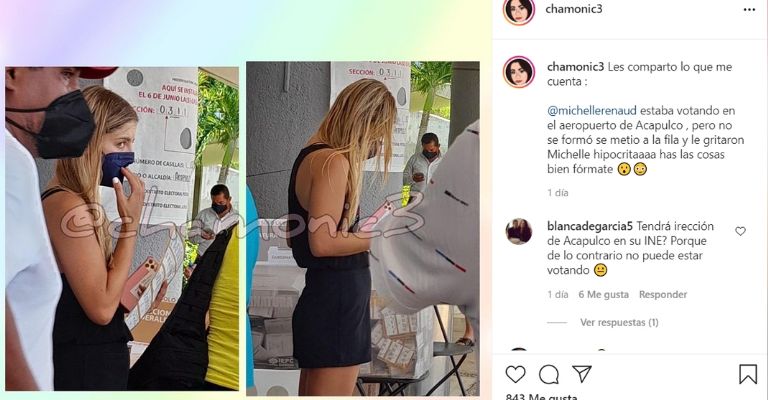This screenshot has height=400, width=768.
Task: Click Responder on blancadegarcia5's comment
Action: pos(663,294)
